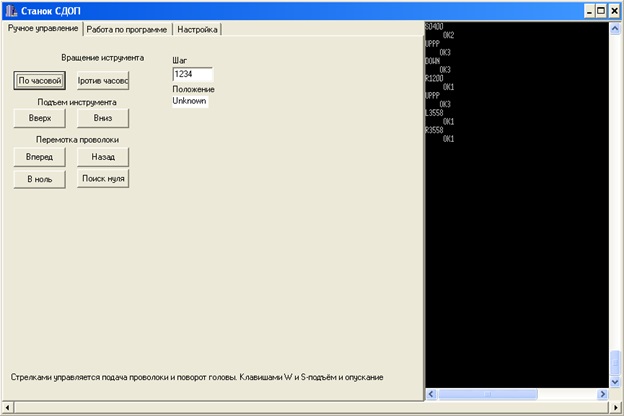Click the По часовой button
The width and height of the screenshot is (624, 416).
(39, 80)
